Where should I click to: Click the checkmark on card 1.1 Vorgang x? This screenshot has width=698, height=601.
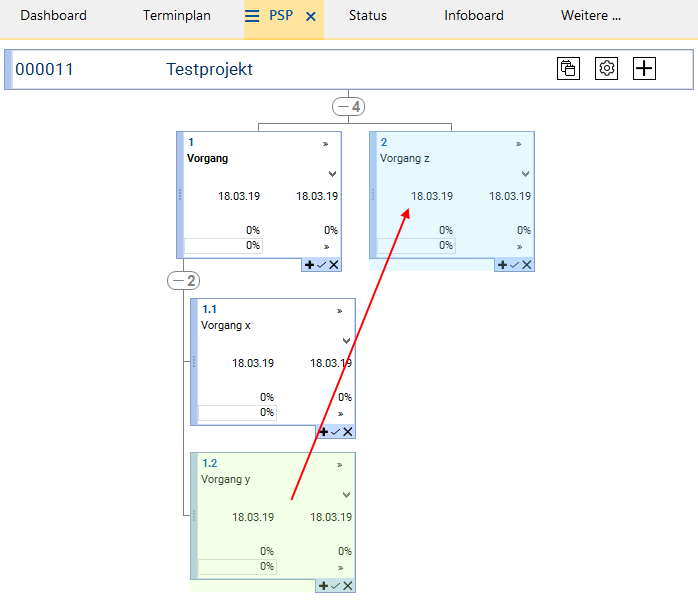pos(336,432)
